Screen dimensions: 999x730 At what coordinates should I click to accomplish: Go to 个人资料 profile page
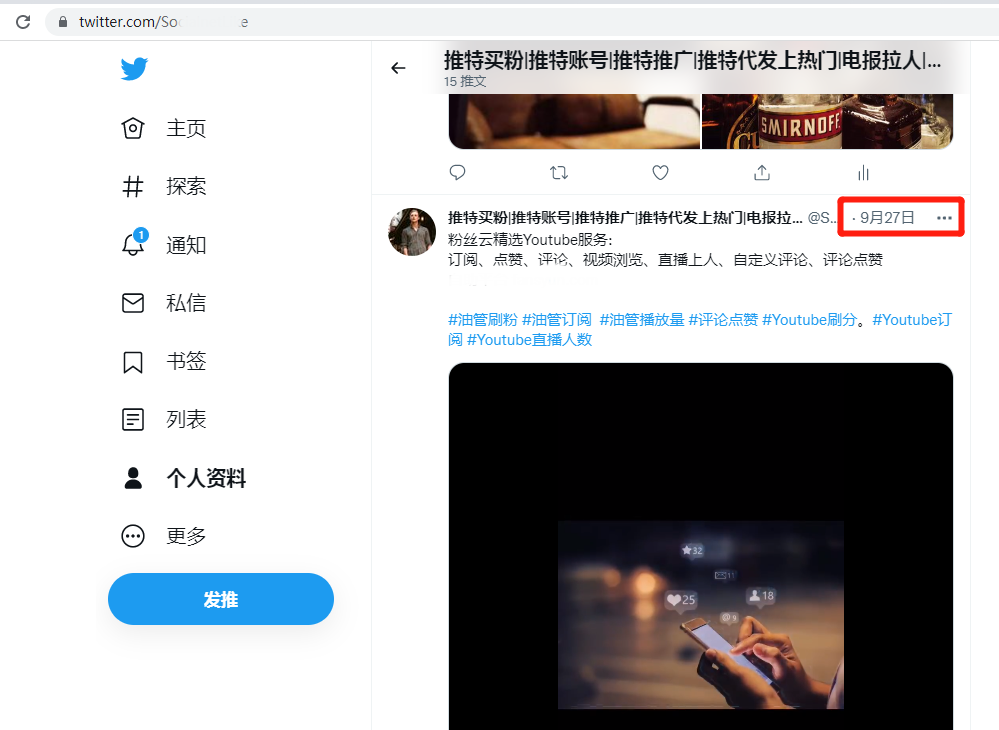pyautogui.click(x=183, y=478)
